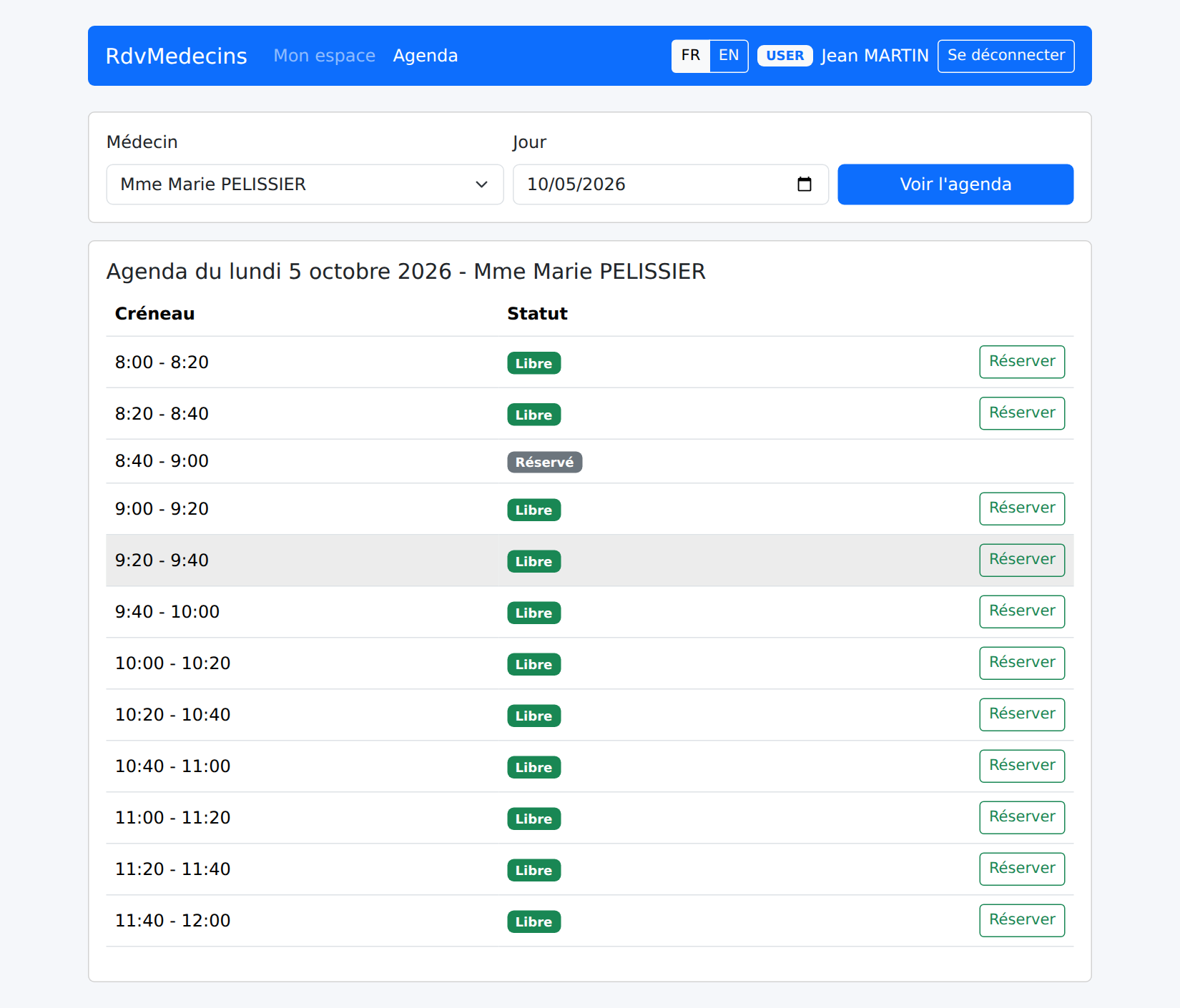This screenshot has width=1180, height=1008.
Task: Click the Libre badge for 9:20 - 9:40
Action: pos(534,561)
